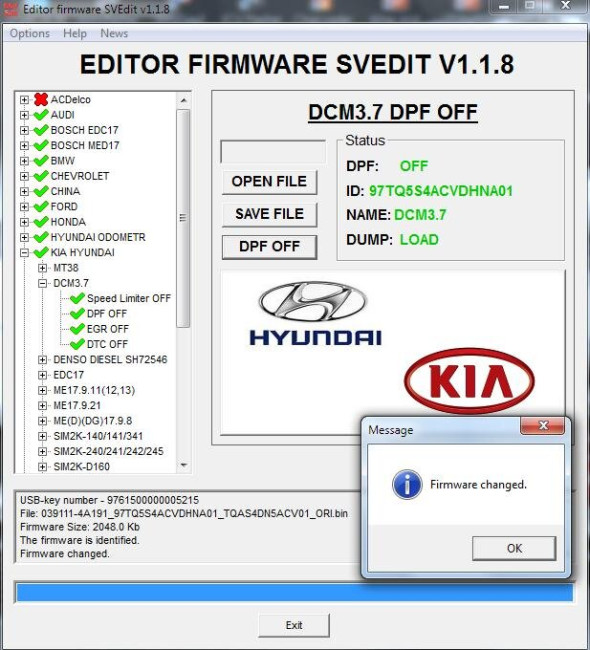Click the KIA logo image

469,381
